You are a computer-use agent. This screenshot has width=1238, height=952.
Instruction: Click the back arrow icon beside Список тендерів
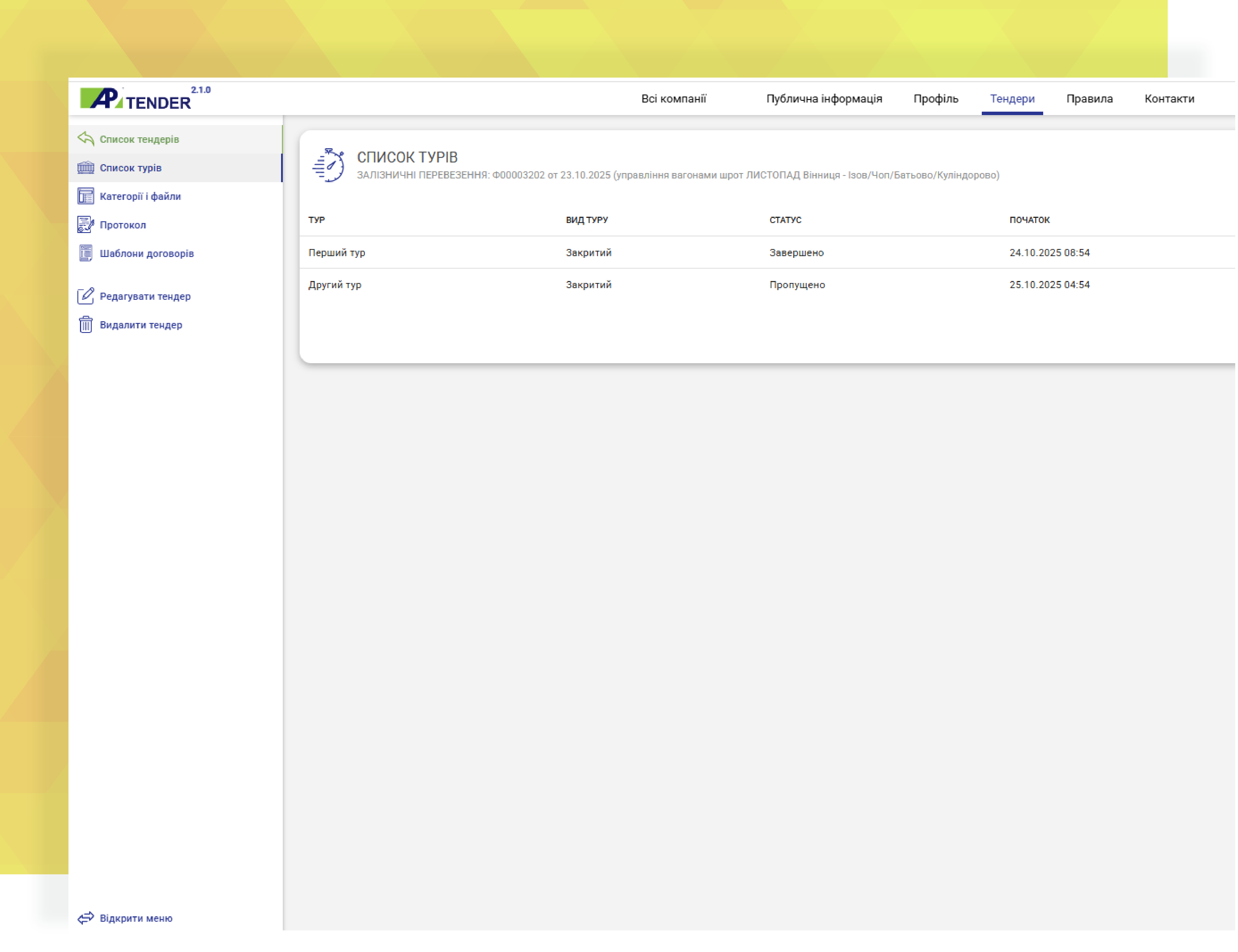pyautogui.click(x=86, y=139)
